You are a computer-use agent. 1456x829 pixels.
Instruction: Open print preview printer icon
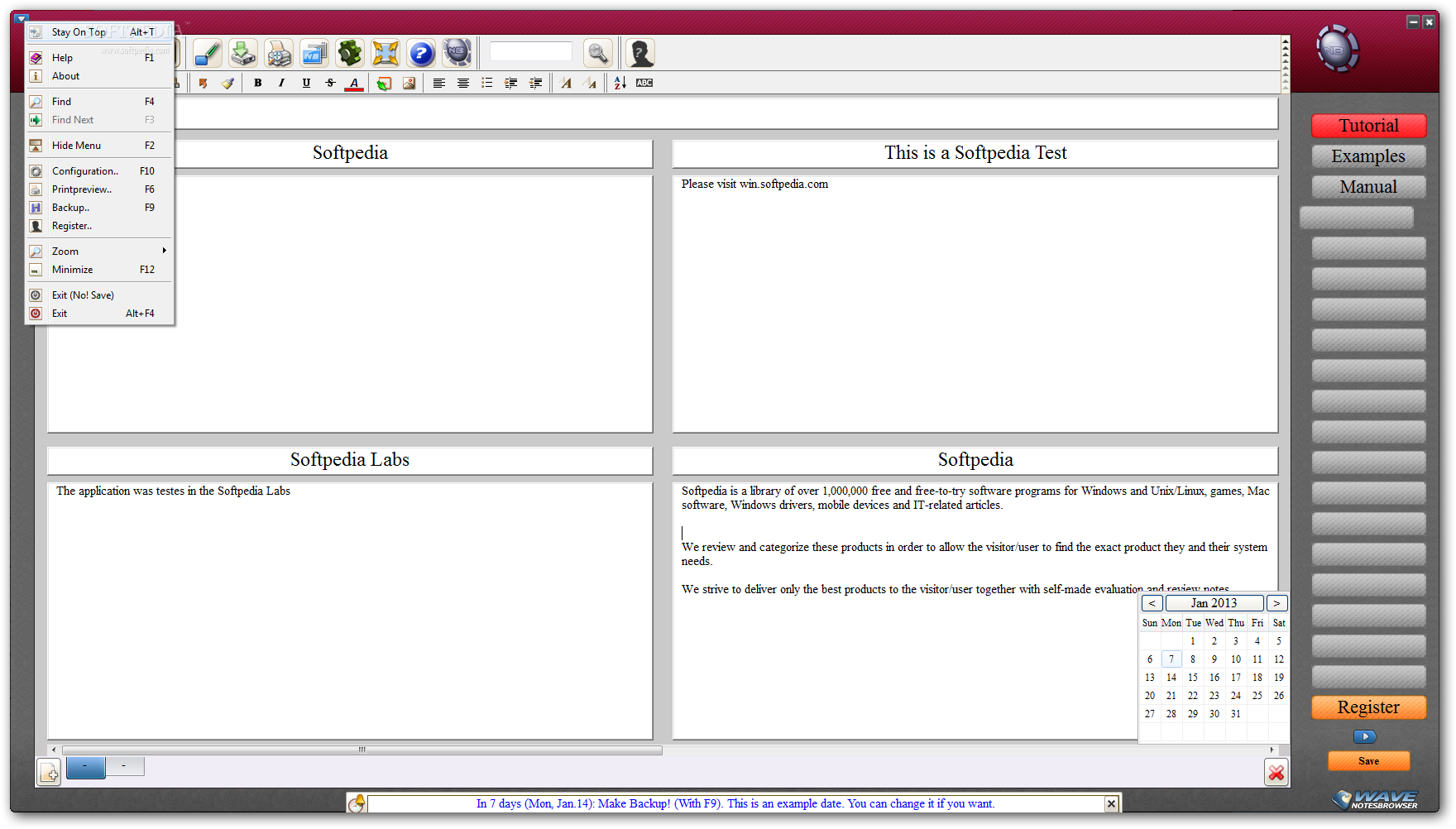(279, 54)
